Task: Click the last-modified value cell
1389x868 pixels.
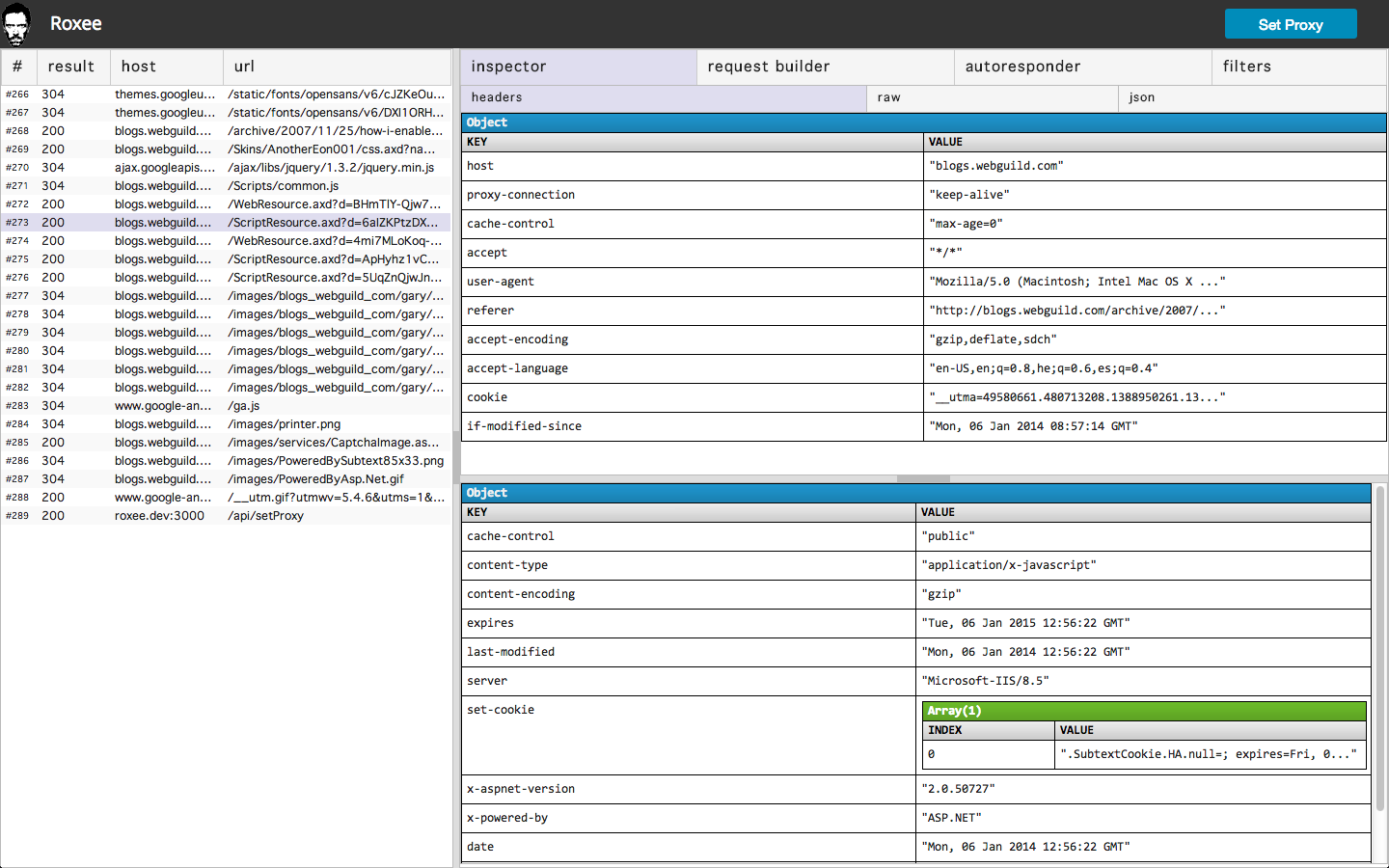Action: click(x=1143, y=652)
